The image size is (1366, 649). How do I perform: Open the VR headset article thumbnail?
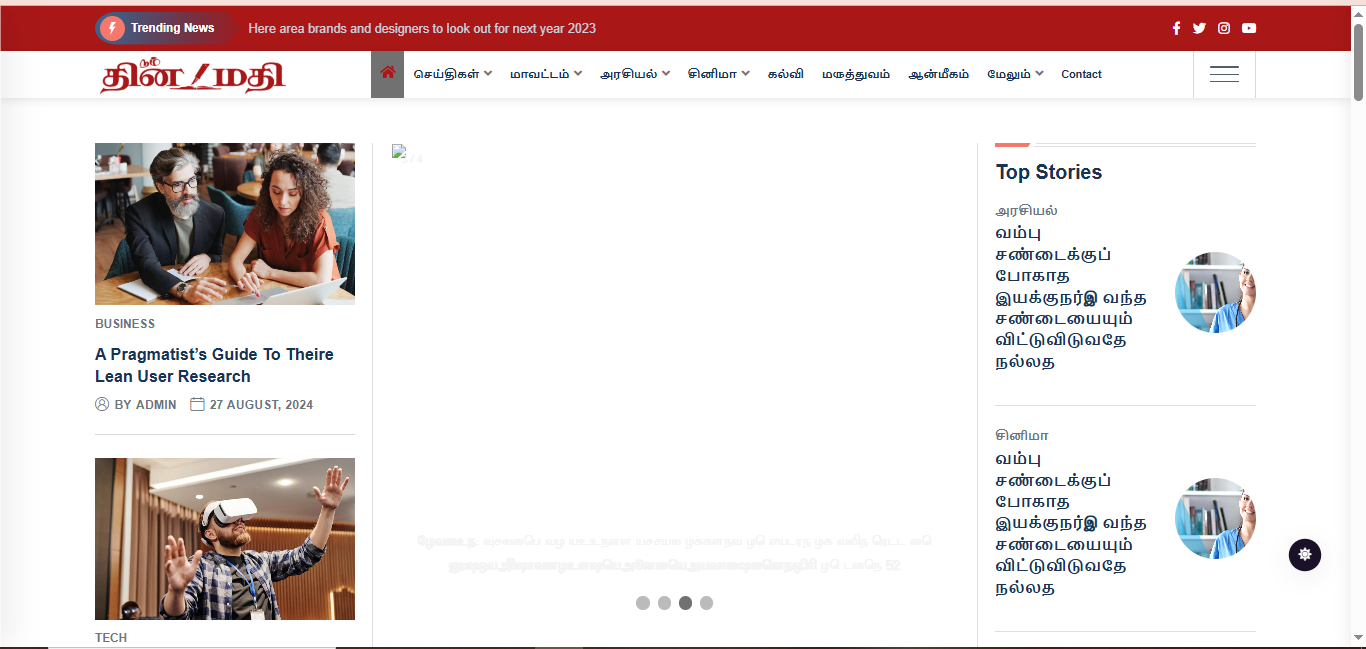point(225,538)
